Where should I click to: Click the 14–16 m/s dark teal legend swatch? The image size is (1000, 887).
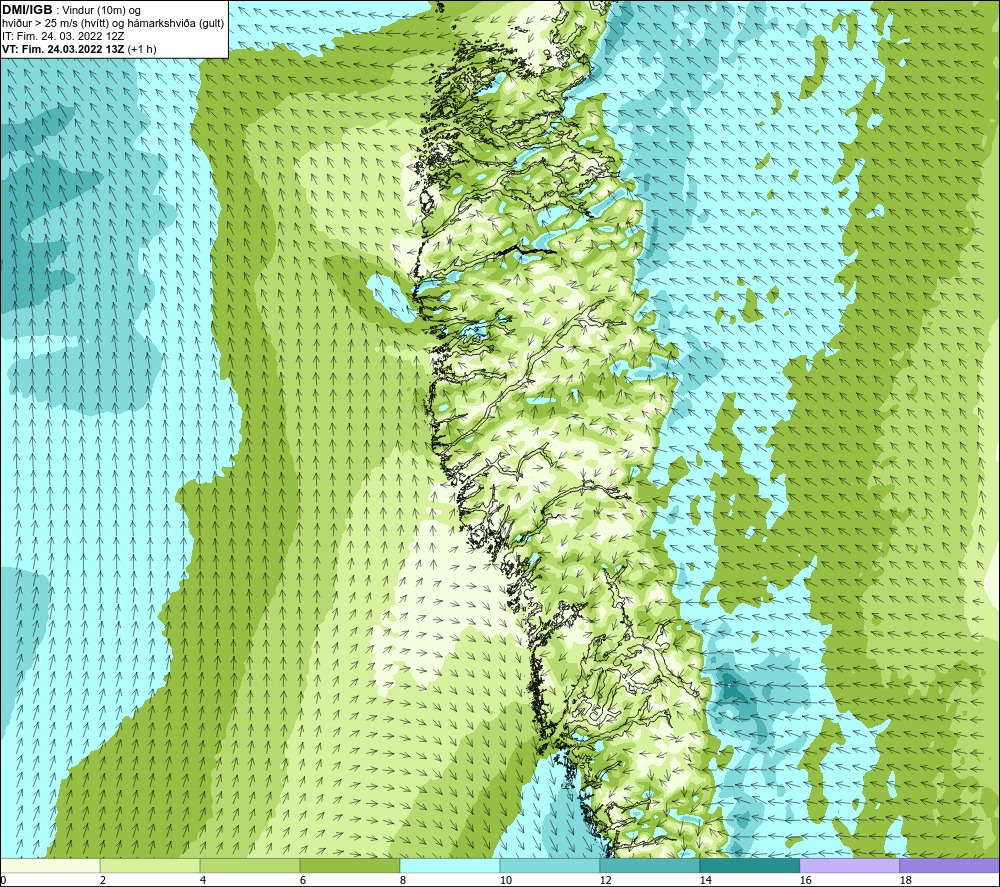(749, 865)
